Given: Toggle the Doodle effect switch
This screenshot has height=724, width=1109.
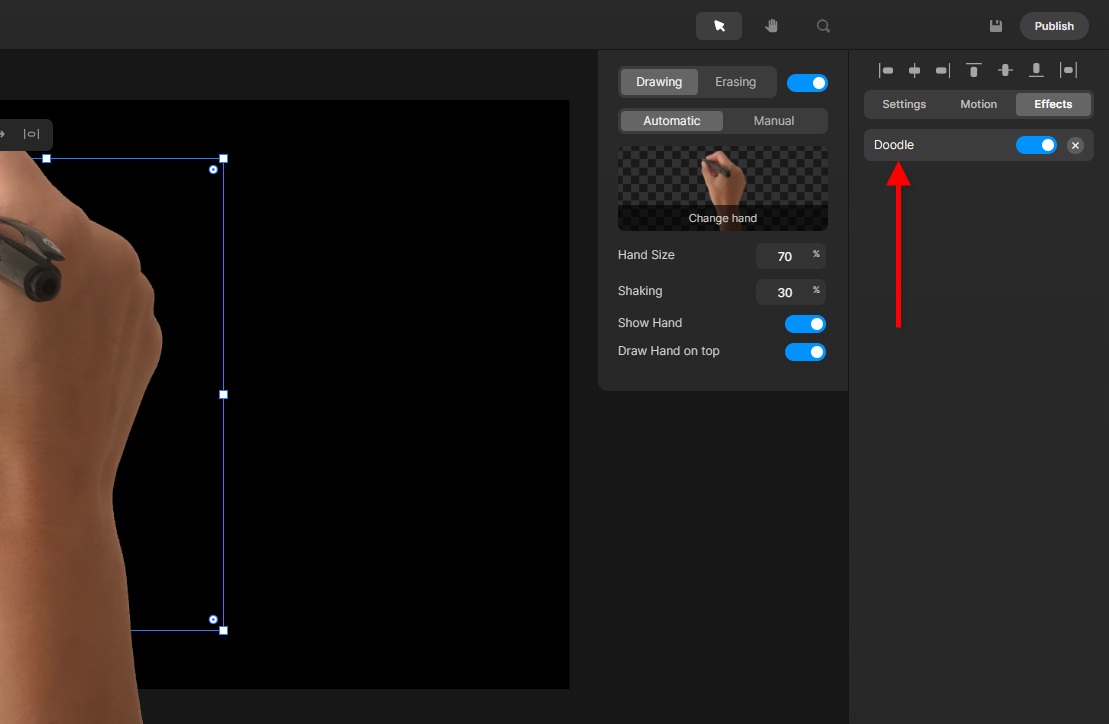Looking at the screenshot, I should (1036, 145).
